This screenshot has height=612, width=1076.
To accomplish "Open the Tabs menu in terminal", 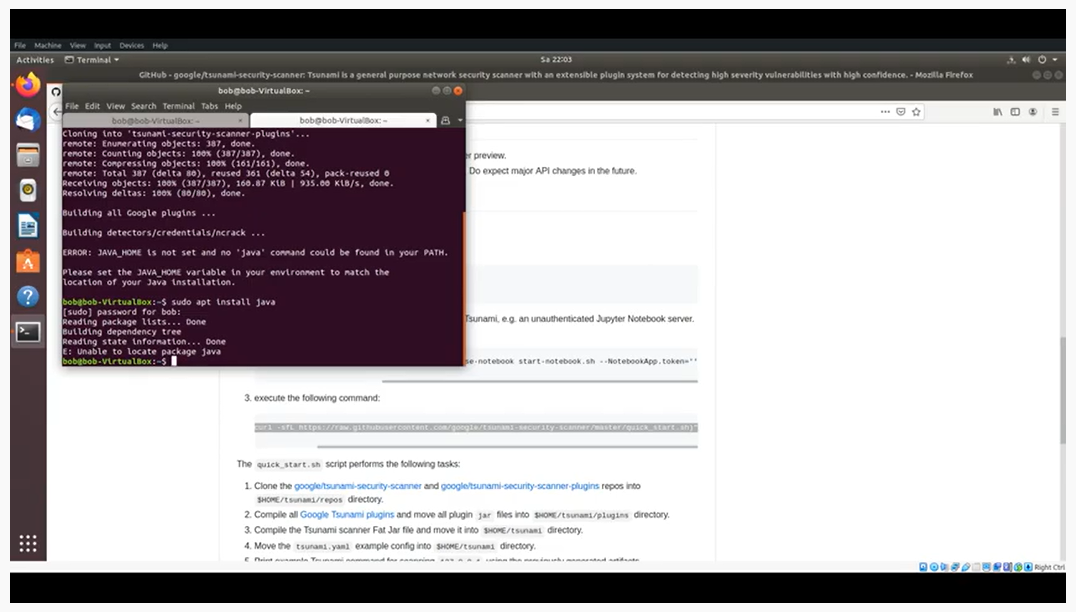I will [209, 106].
